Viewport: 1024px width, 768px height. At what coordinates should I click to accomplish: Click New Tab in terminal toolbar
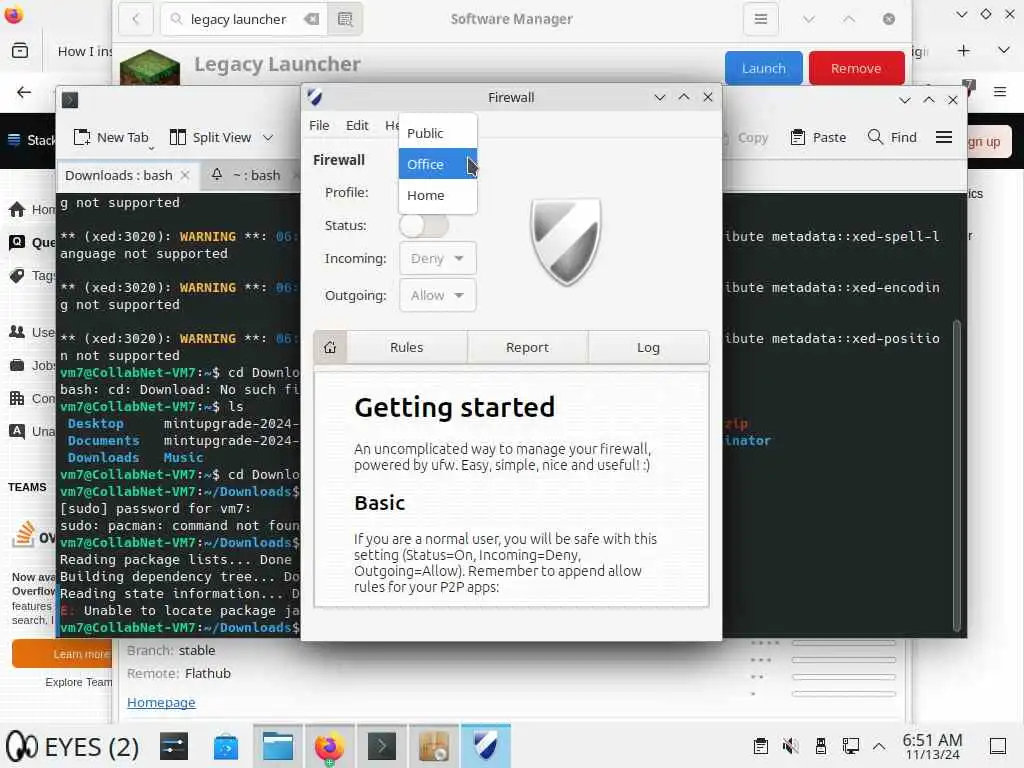(112, 137)
